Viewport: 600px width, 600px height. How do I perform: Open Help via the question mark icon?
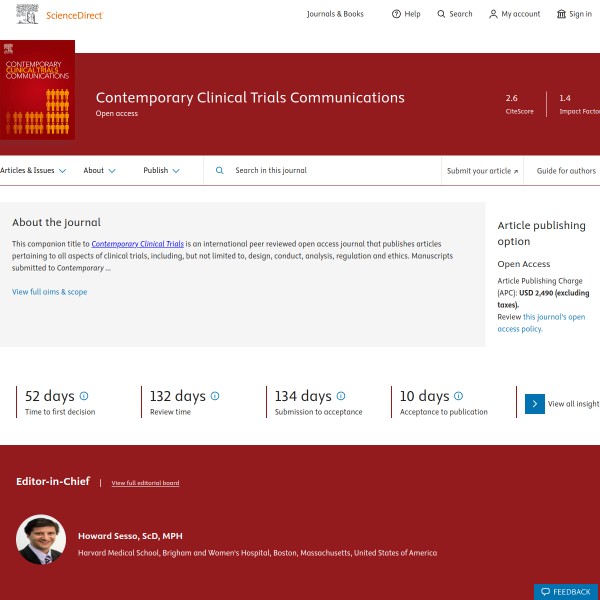[x=396, y=14]
